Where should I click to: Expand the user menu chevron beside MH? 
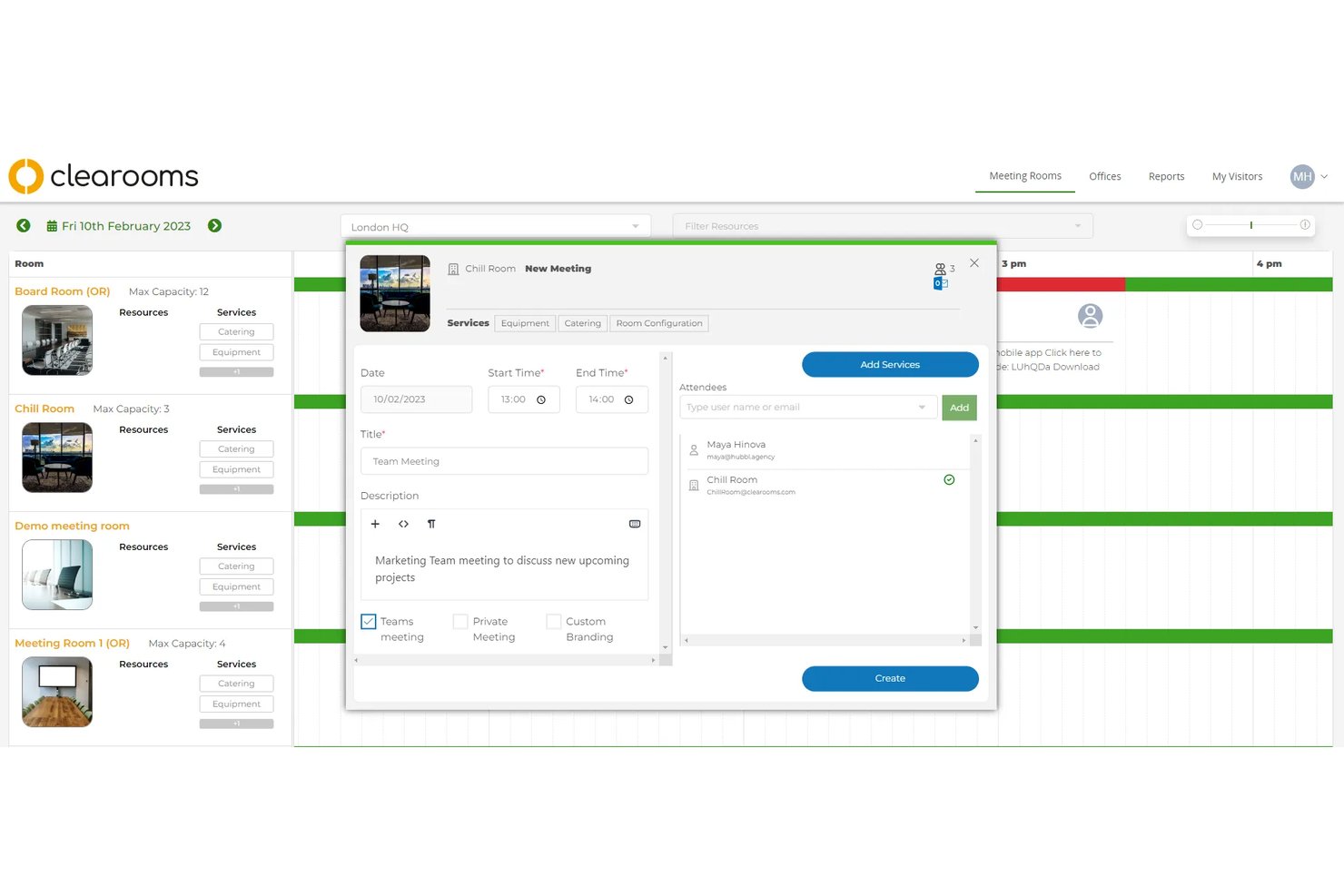point(1324,177)
